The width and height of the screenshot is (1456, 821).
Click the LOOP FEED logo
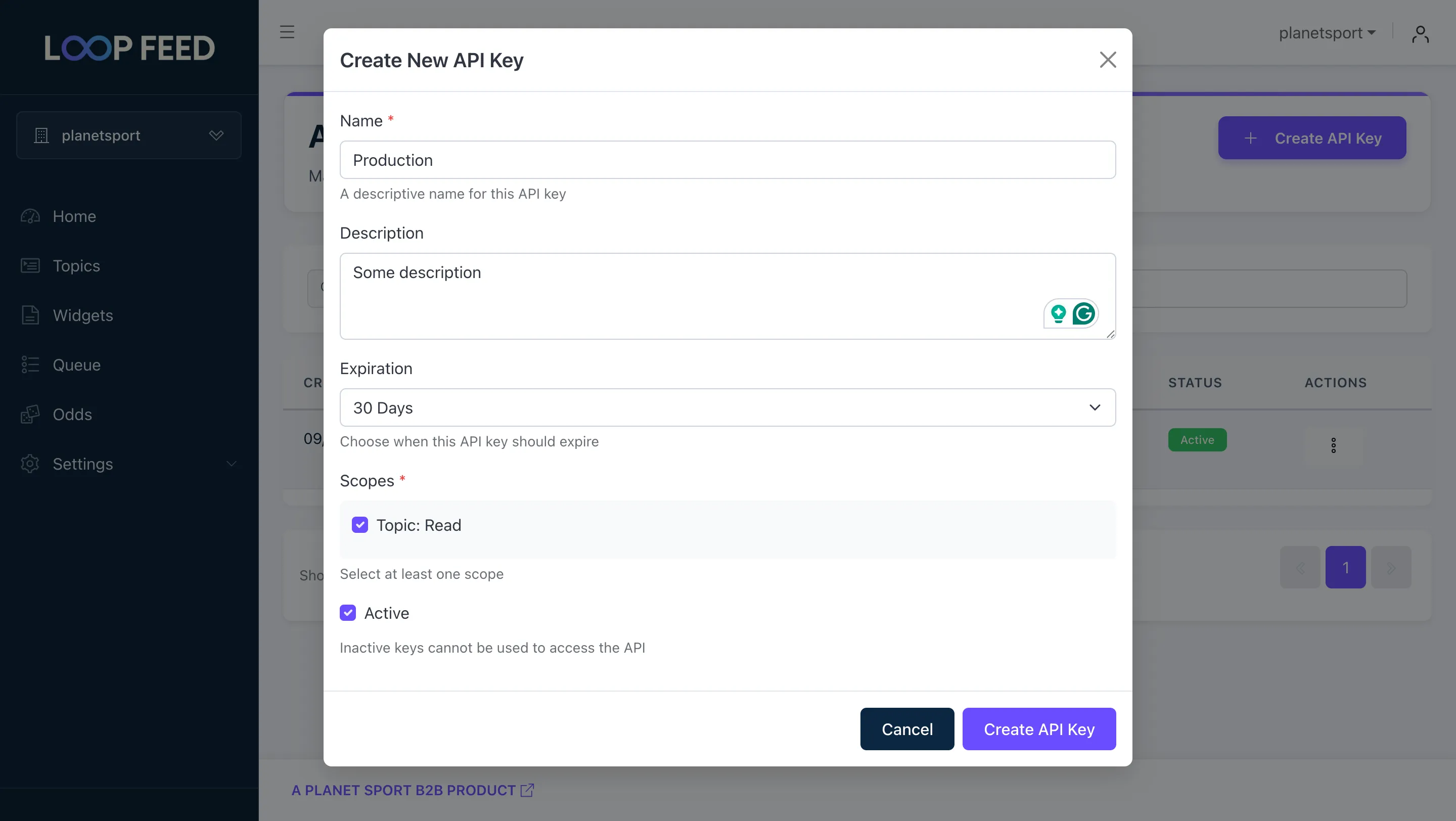[x=129, y=48]
